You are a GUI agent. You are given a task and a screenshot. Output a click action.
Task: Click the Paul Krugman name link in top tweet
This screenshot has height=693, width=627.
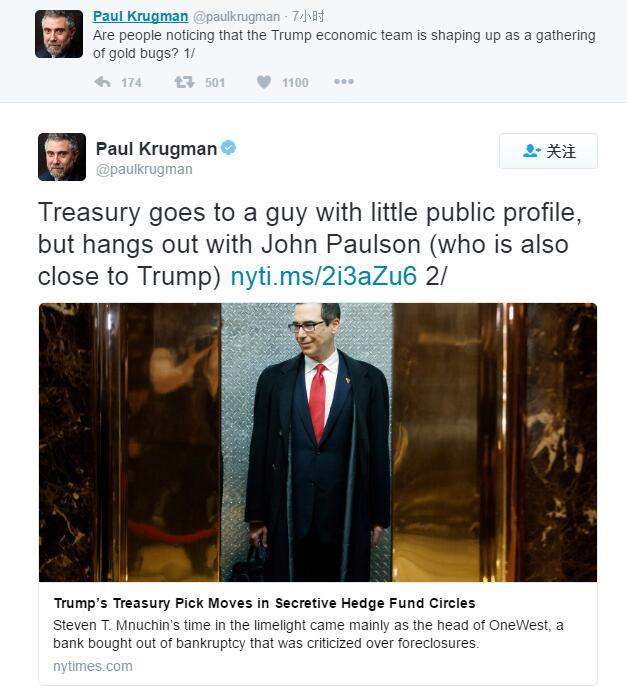click(140, 16)
